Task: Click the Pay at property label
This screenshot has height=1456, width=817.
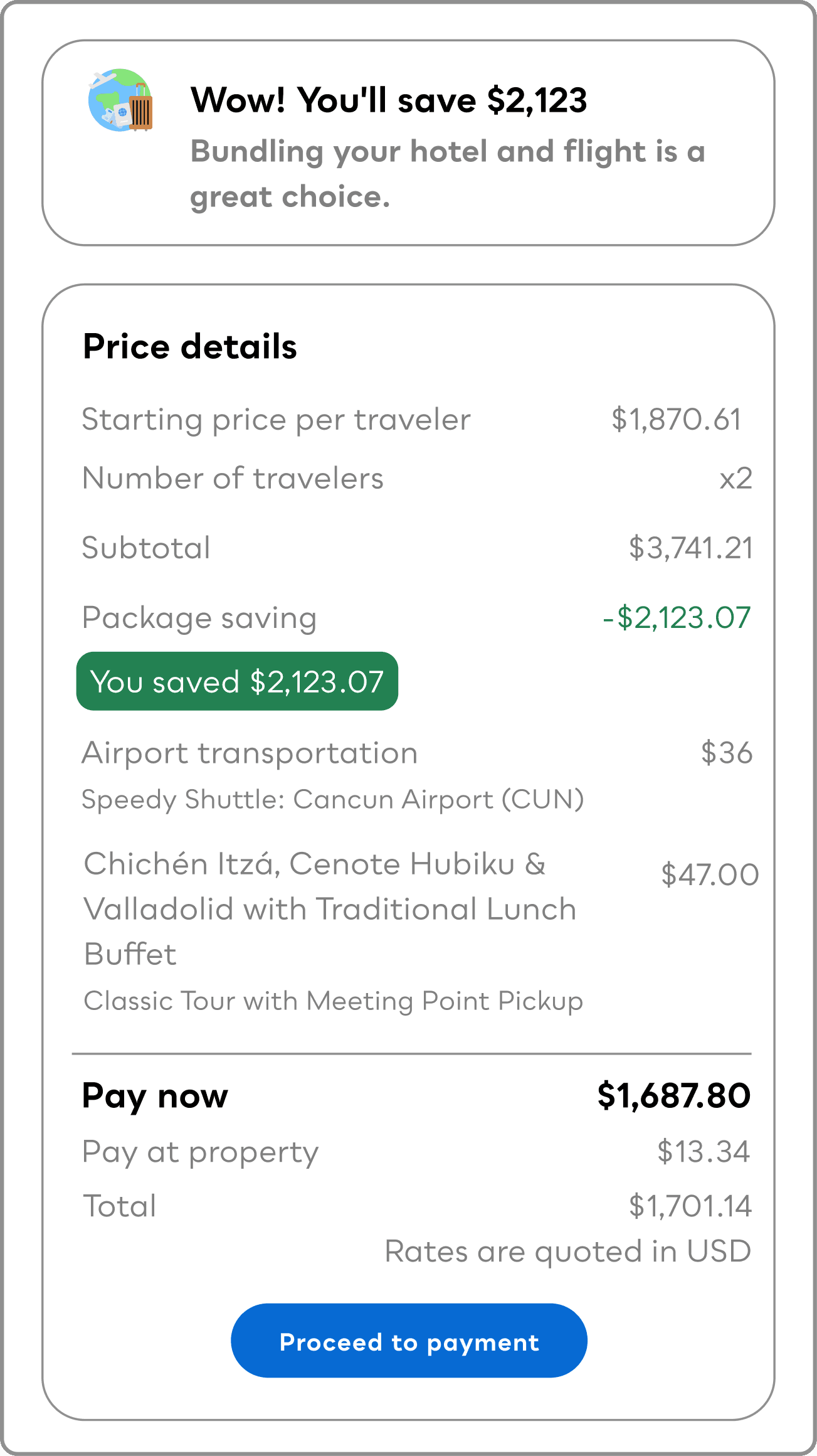Action: [x=201, y=1152]
